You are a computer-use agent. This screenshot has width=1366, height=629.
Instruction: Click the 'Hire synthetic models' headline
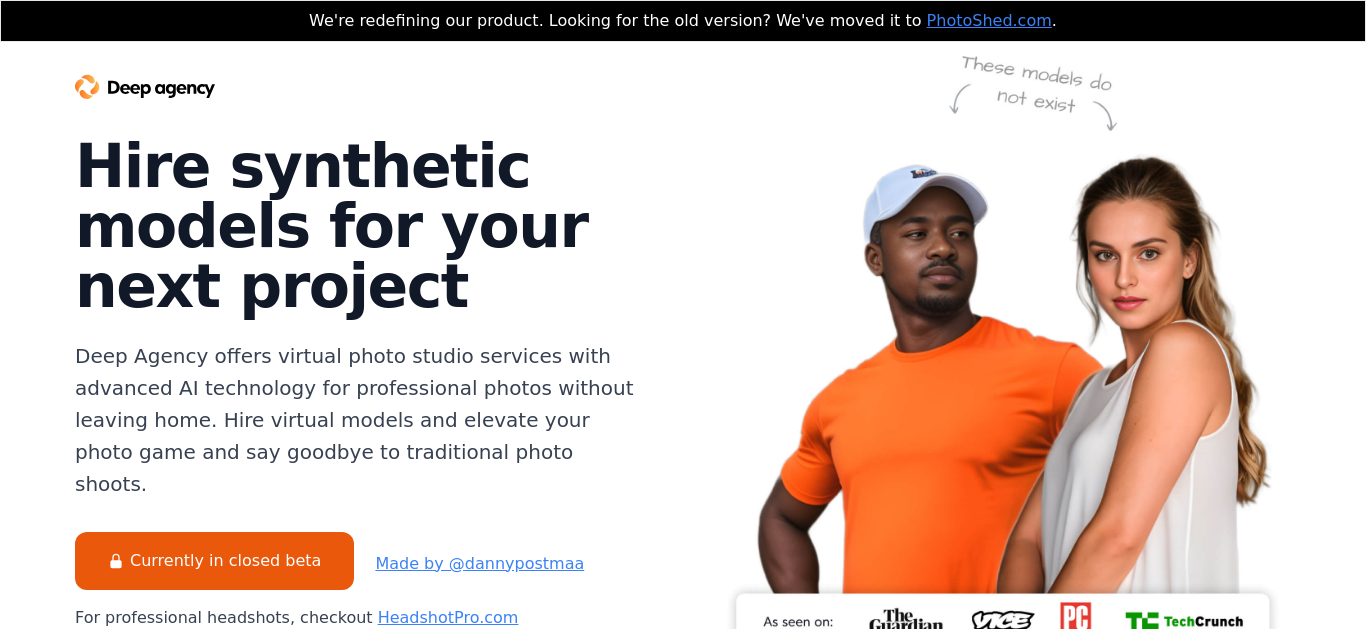click(x=332, y=226)
